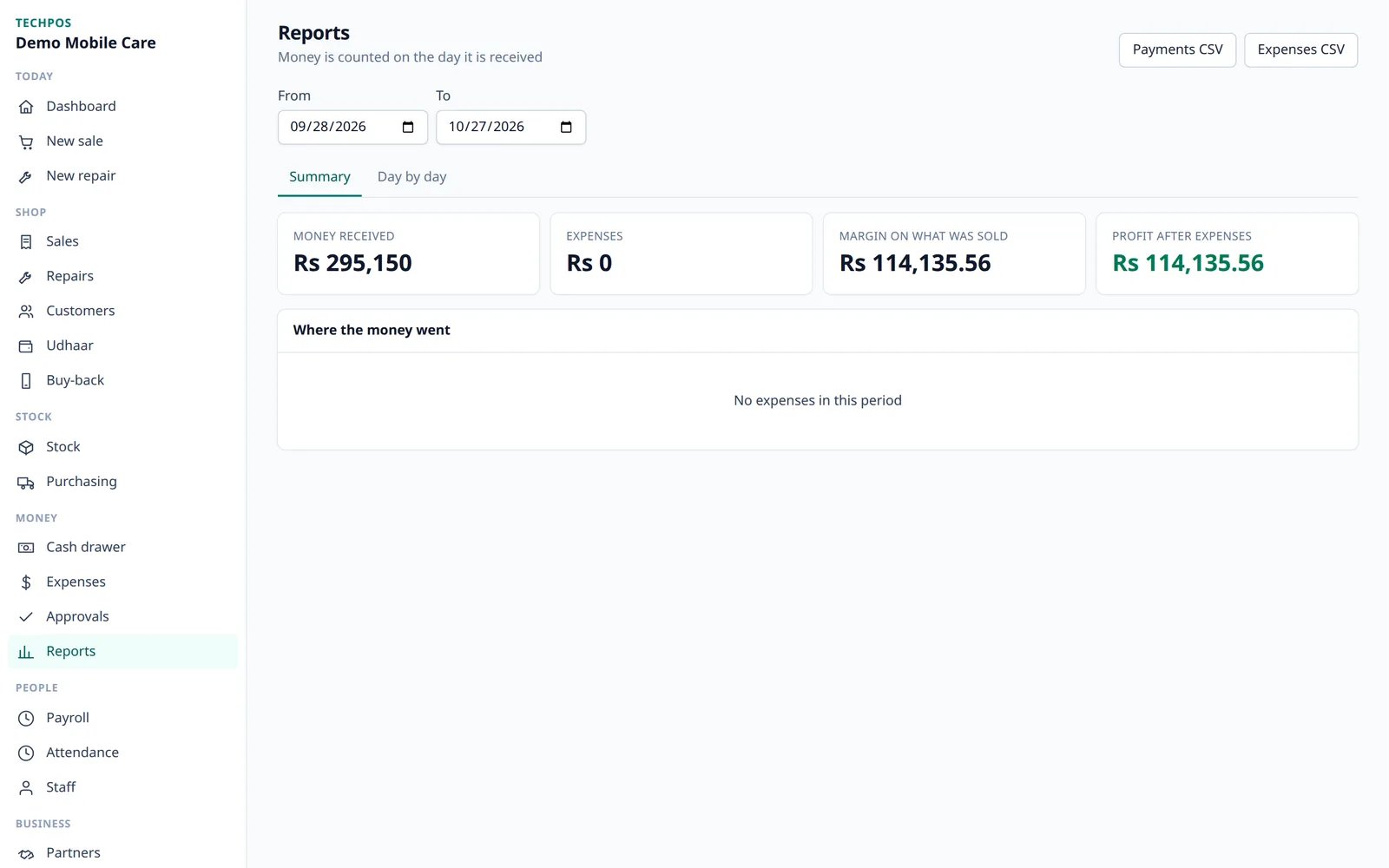The image size is (1389, 868).
Task: Open the Approvals label
Action: click(77, 617)
